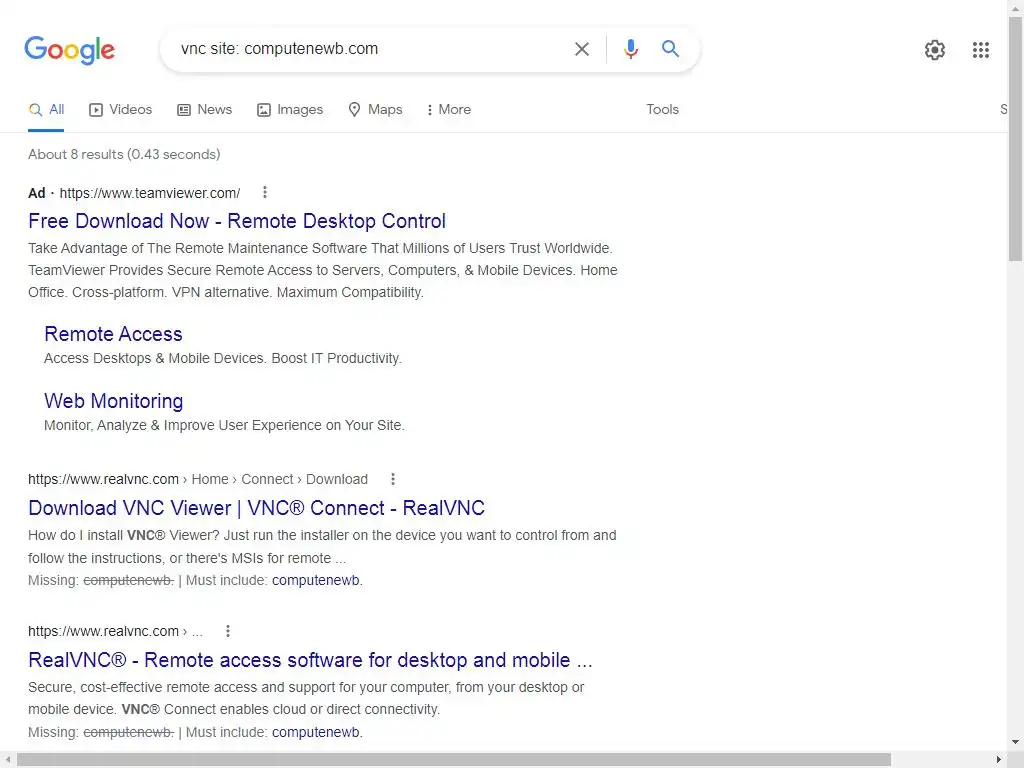The image size is (1024, 768).
Task: Click the scroll down arrow
Action: tap(1016, 742)
